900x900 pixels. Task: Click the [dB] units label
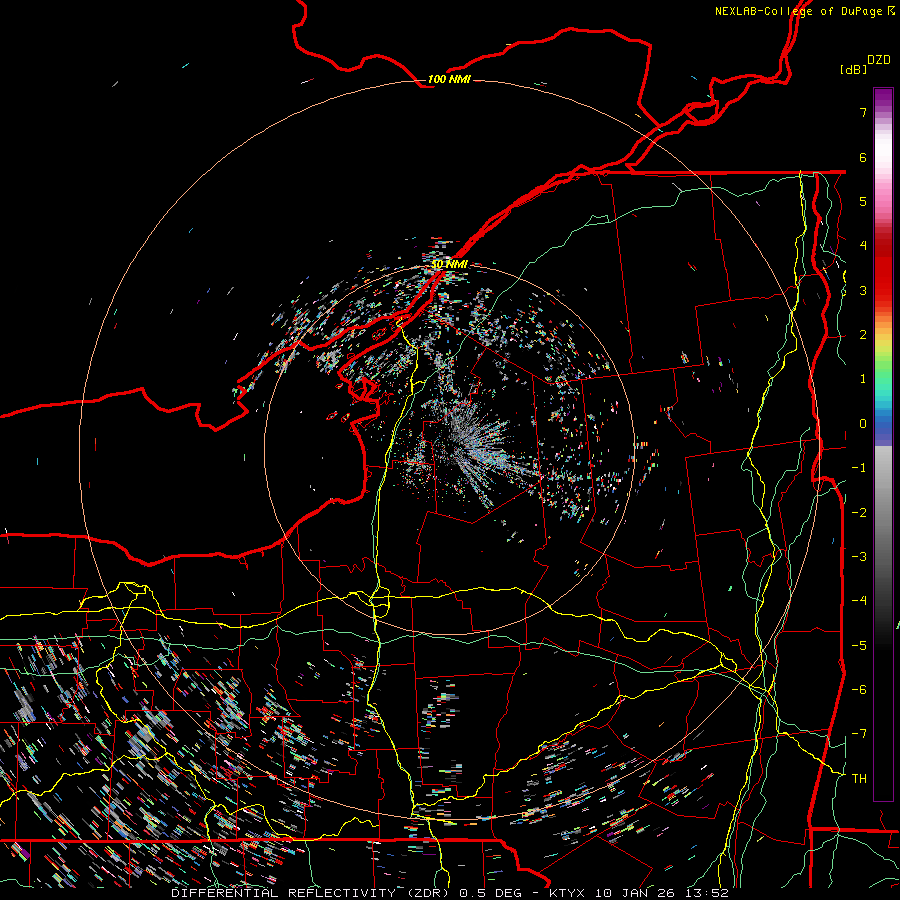[x=853, y=69]
